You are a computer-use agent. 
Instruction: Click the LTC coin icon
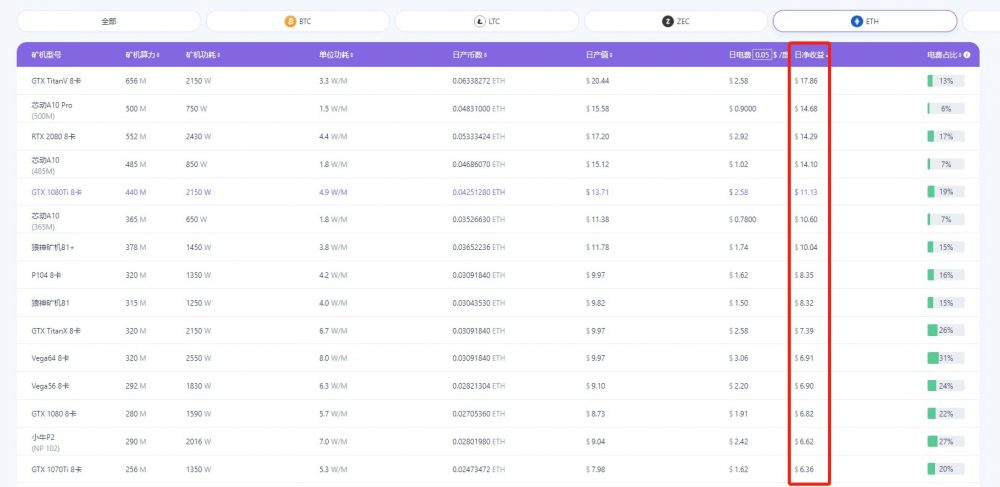pyautogui.click(x=479, y=21)
